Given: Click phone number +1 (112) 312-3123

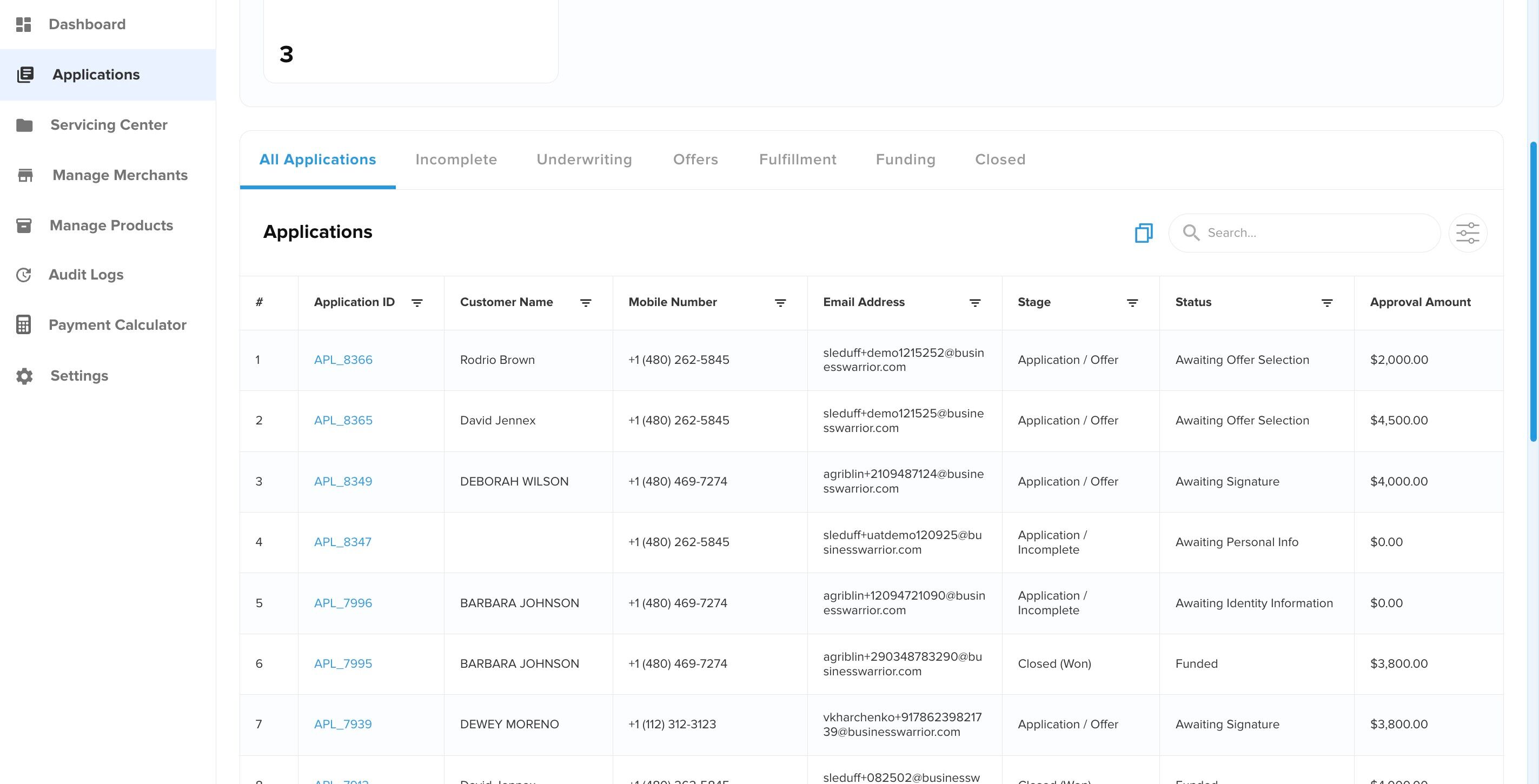Looking at the screenshot, I should tap(672, 724).
